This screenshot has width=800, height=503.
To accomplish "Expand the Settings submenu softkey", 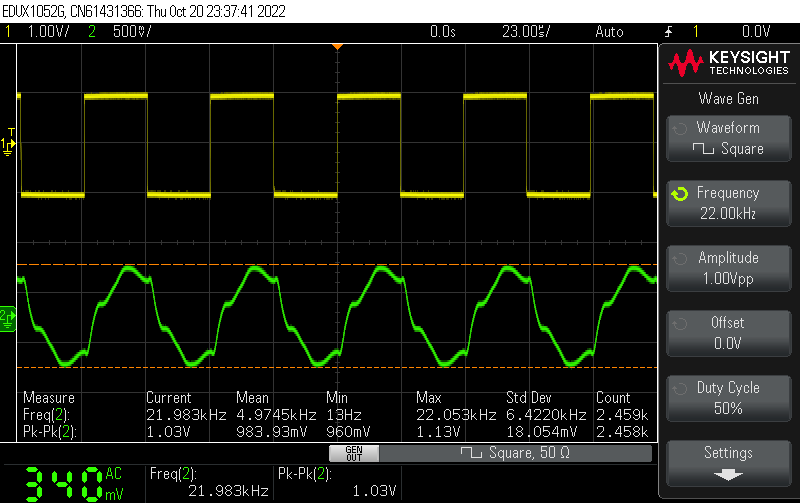I will [728, 462].
